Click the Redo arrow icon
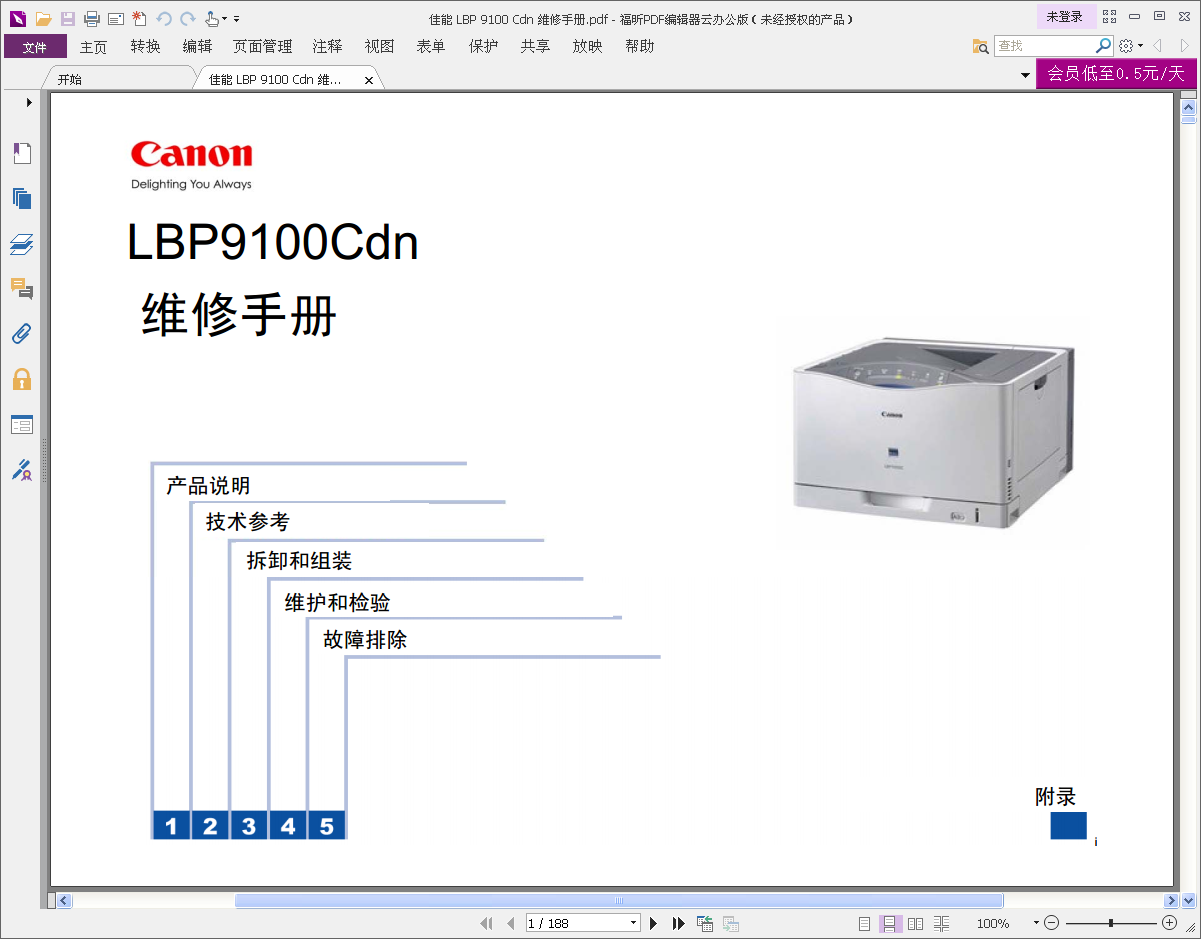This screenshot has height=939, width=1201. pos(187,18)
